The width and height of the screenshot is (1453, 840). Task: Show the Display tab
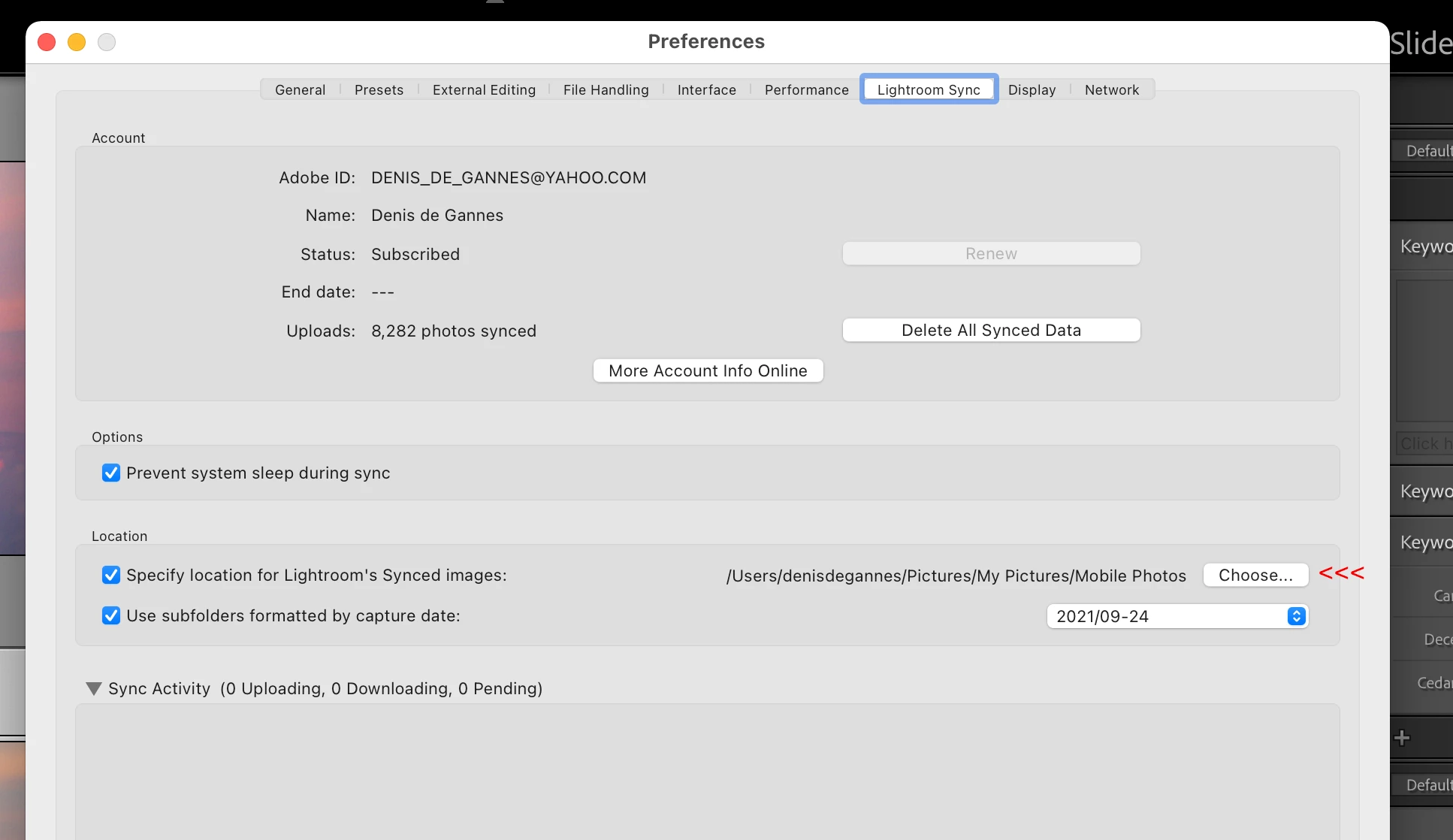tap(1032, 90)
